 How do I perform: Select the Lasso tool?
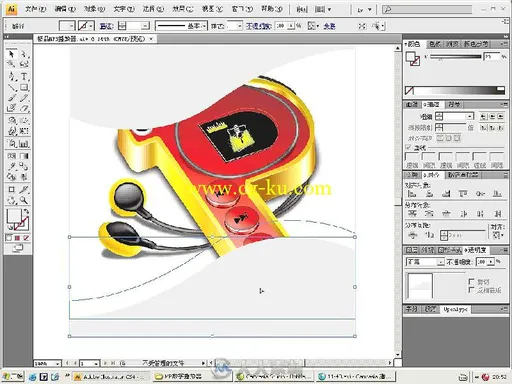point(24,64)
